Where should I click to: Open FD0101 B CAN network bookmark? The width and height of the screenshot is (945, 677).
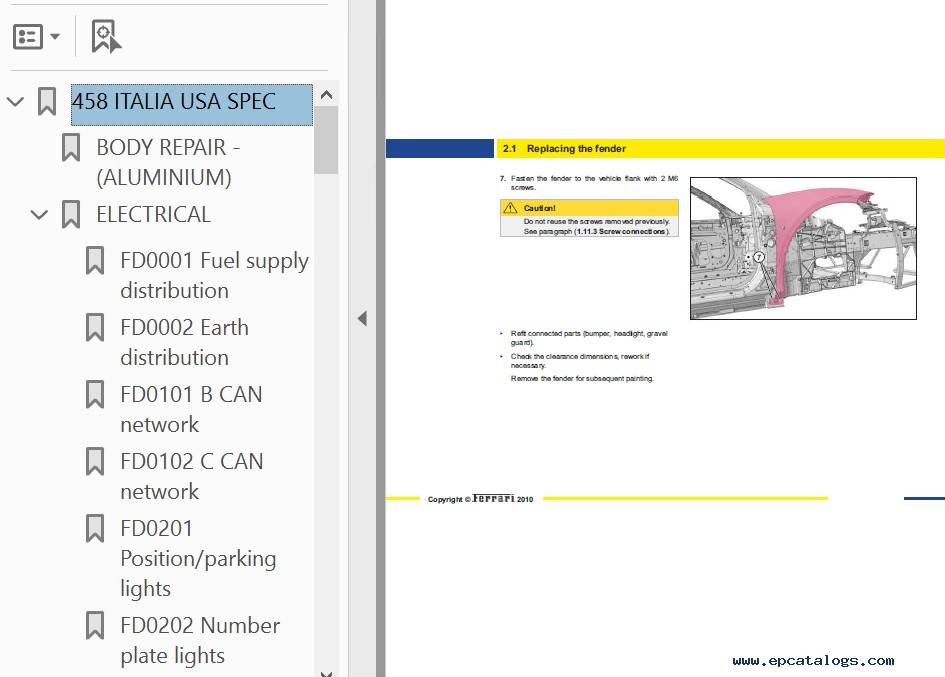192,409
